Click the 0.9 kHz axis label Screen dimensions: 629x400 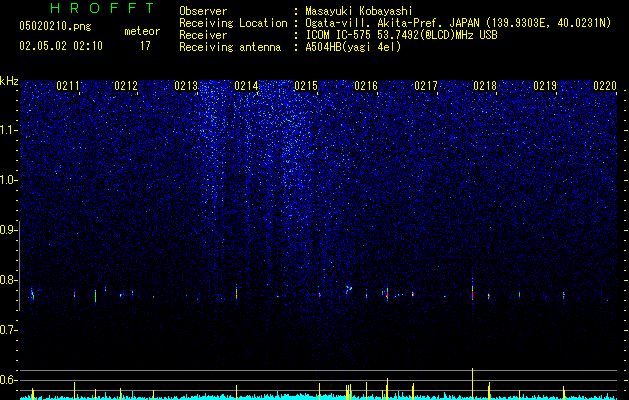point(9,230)
